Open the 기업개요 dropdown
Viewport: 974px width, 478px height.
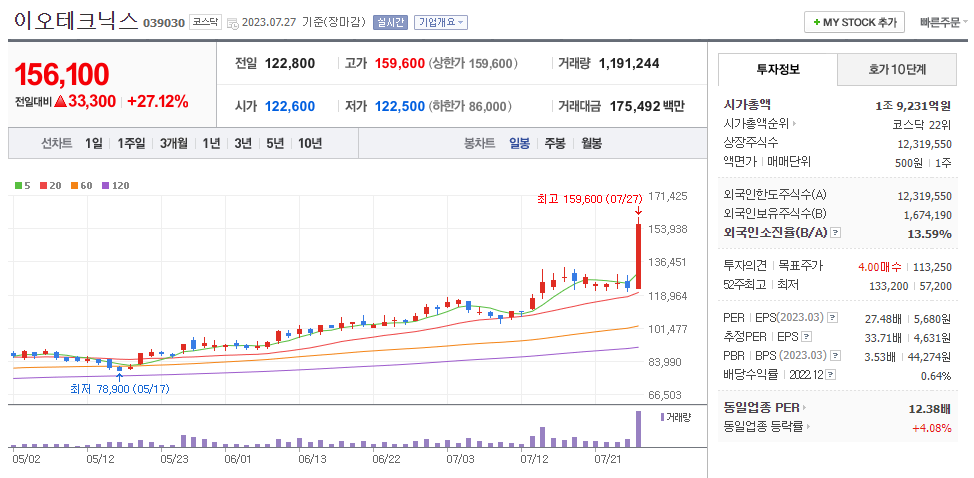441,22
